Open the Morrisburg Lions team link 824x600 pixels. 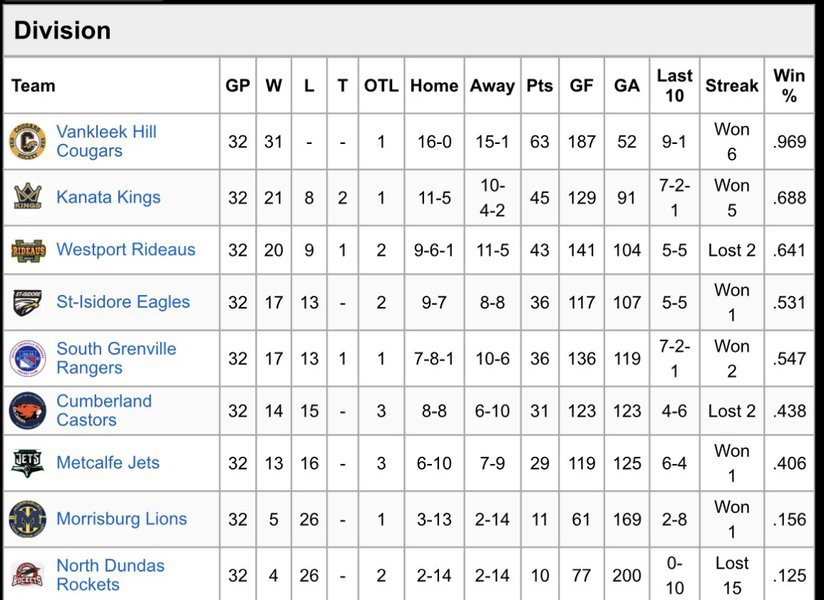pyautogui.click(x=122, y=519)
